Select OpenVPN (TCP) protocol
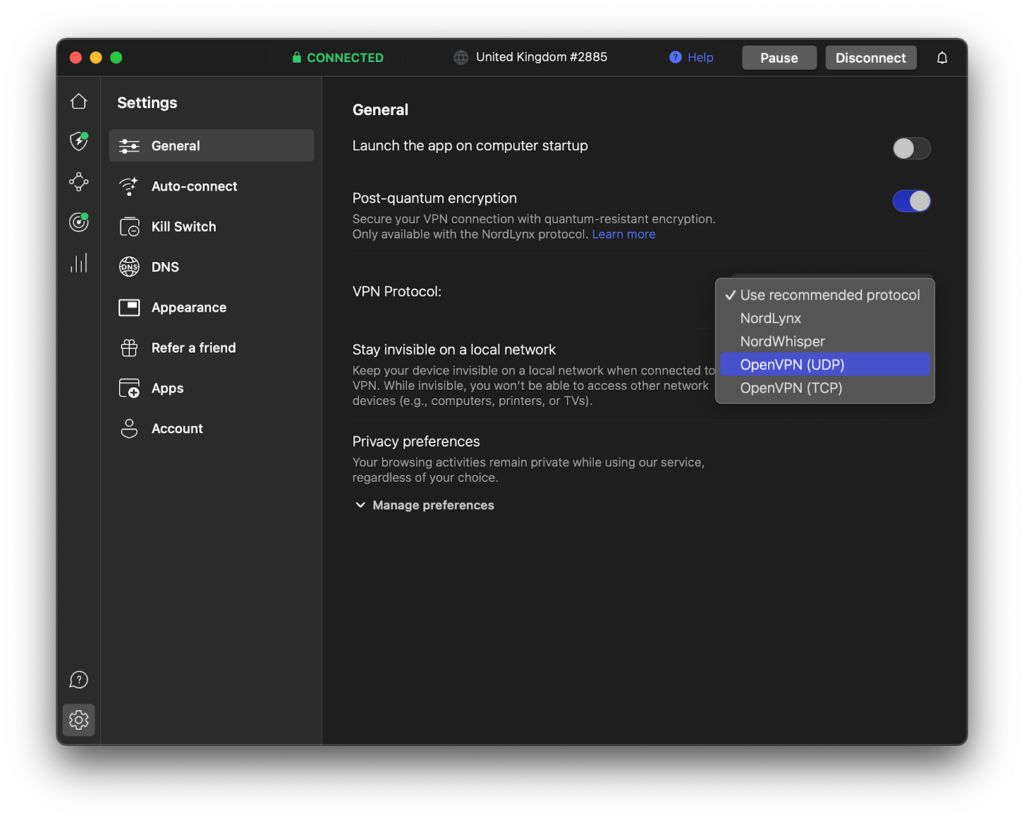 [x=825, y=388]
